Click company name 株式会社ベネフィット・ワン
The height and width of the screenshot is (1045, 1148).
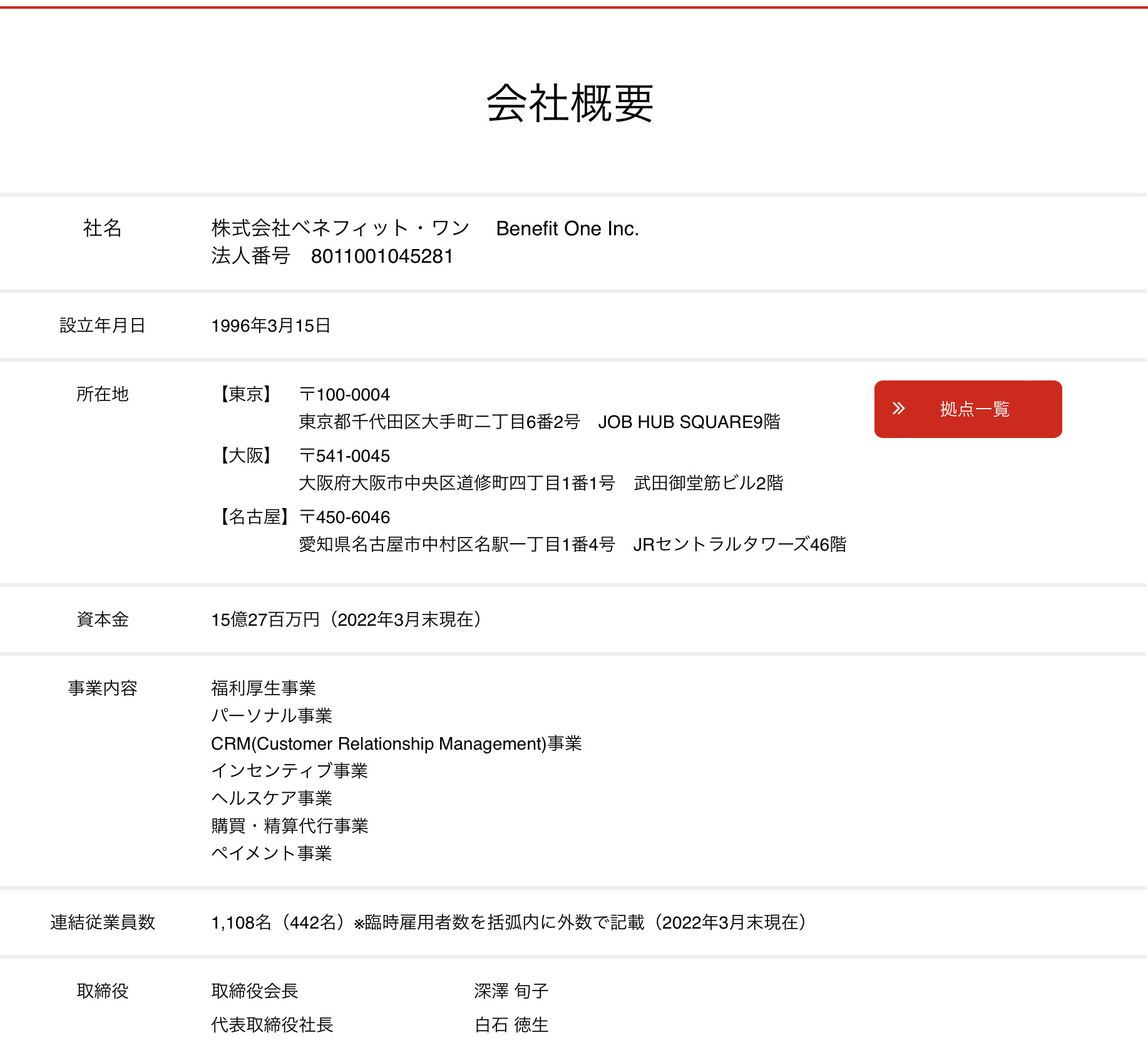[341, 228]
